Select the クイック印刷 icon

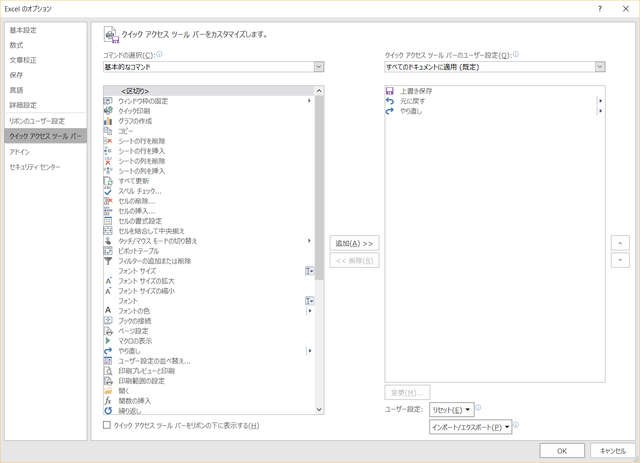click(x=108, y=111)
